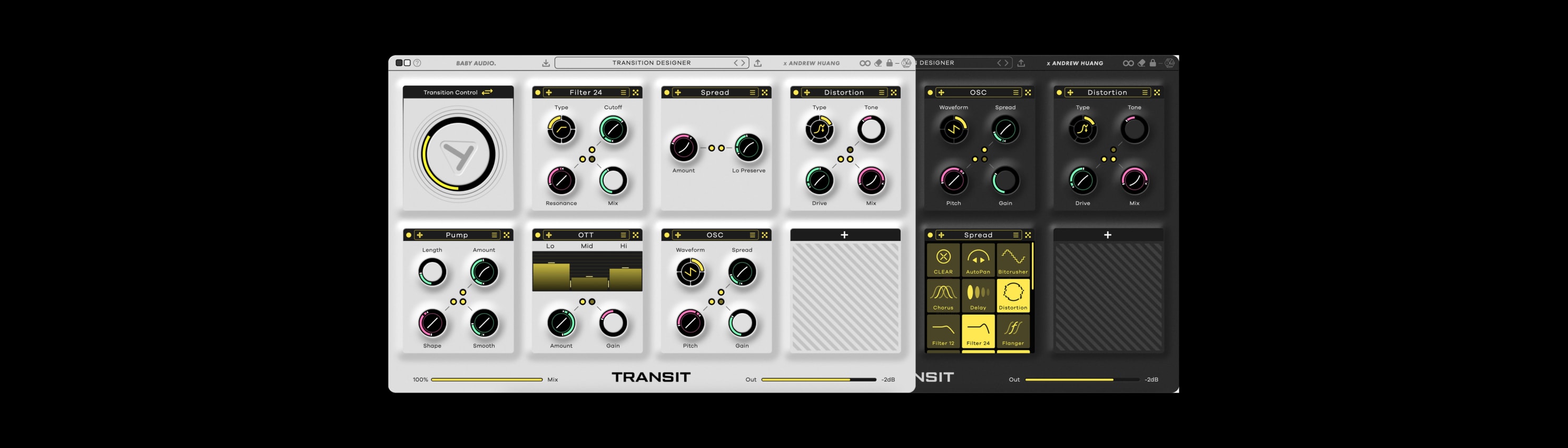This screenshot has height=448, width=1568.
Task: Toggle dark window Distortion module power dot
Action: 1060,93
